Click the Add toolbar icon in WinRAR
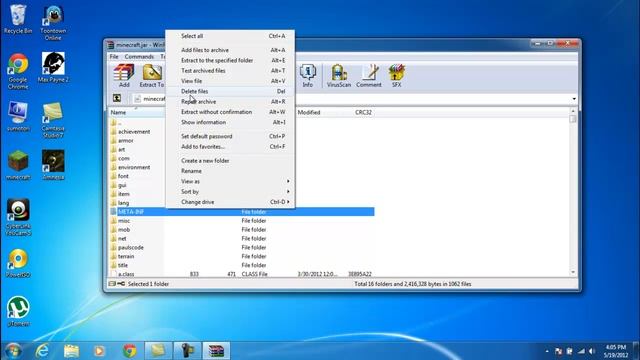The width and height of the screenshot is (640, 360). pos(124,76)
